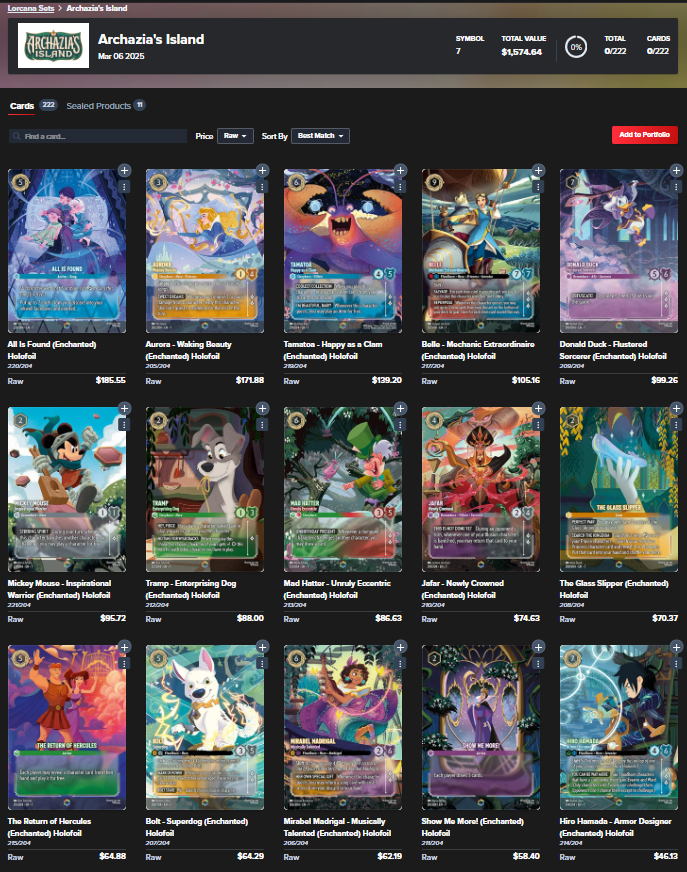Add Donald Duck - Flustered Sorcerer with plus
This screenshot has width=687, height=872.
[676, 170]
